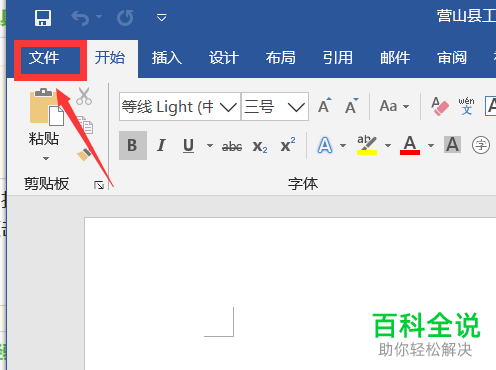
Task: Click the Enclose Characters circled 字 icon
Action: 481,145
